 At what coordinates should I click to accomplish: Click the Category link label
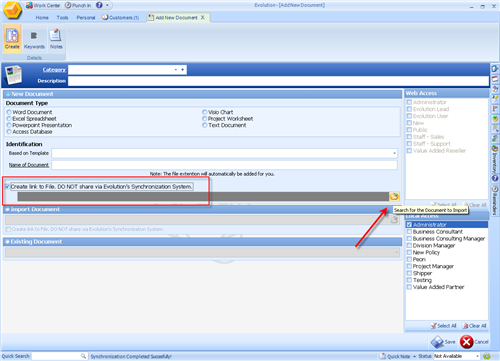54,70
